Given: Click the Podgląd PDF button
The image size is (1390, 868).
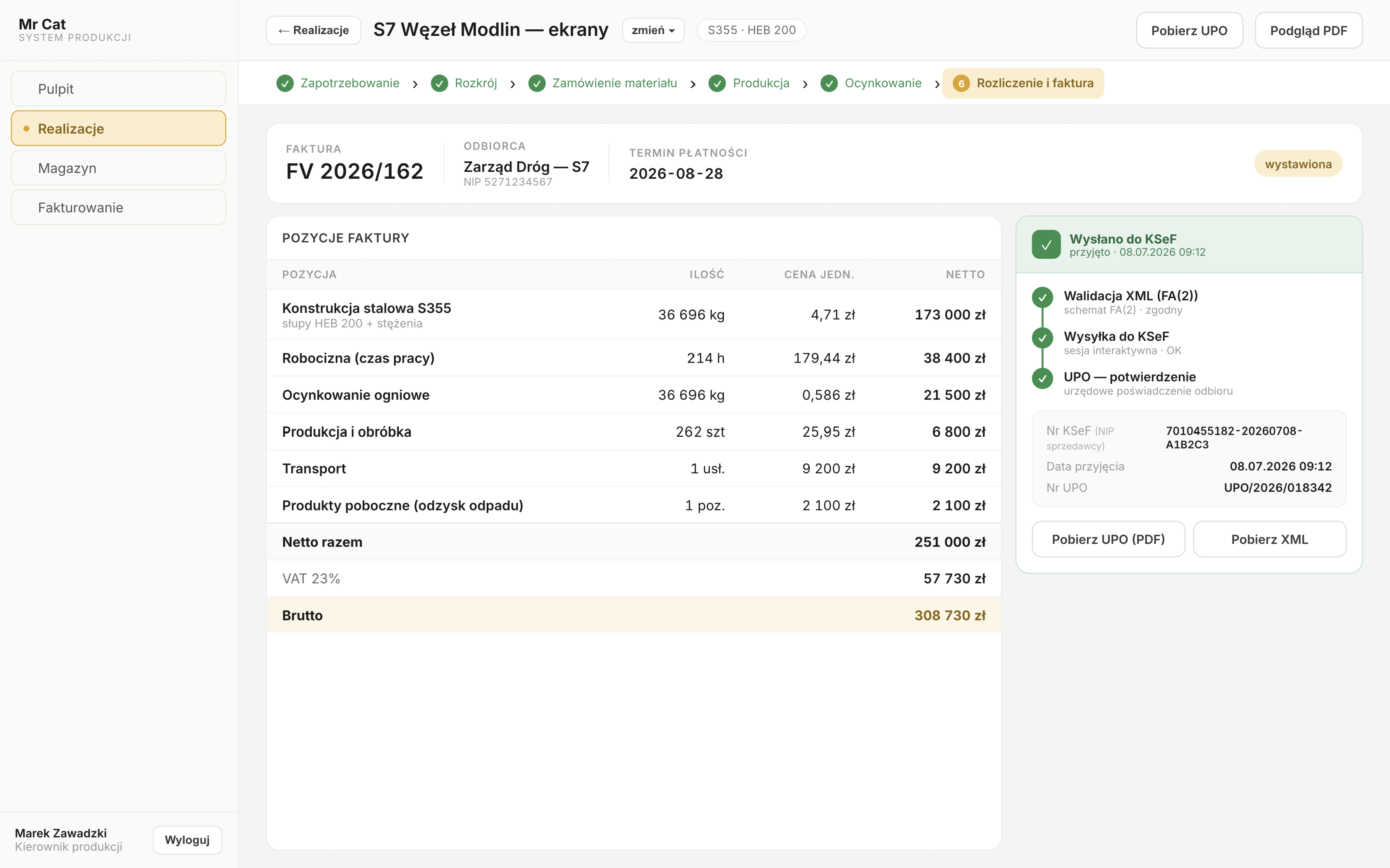Looking at the screenshot, I should click(1308, 31).
